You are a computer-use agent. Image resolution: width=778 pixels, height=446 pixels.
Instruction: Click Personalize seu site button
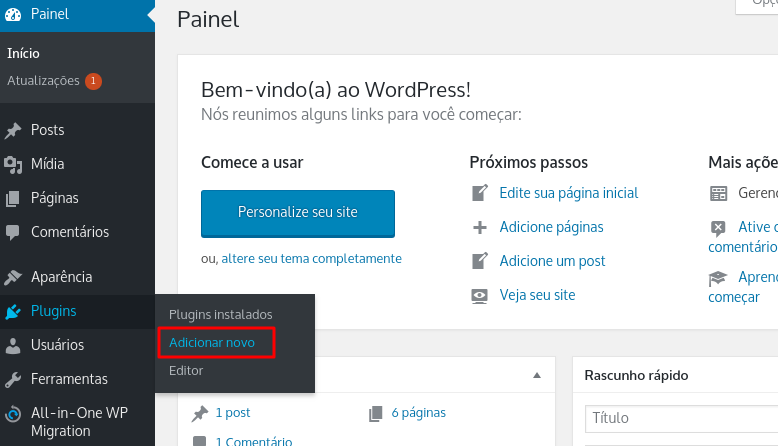pos(298,213)
